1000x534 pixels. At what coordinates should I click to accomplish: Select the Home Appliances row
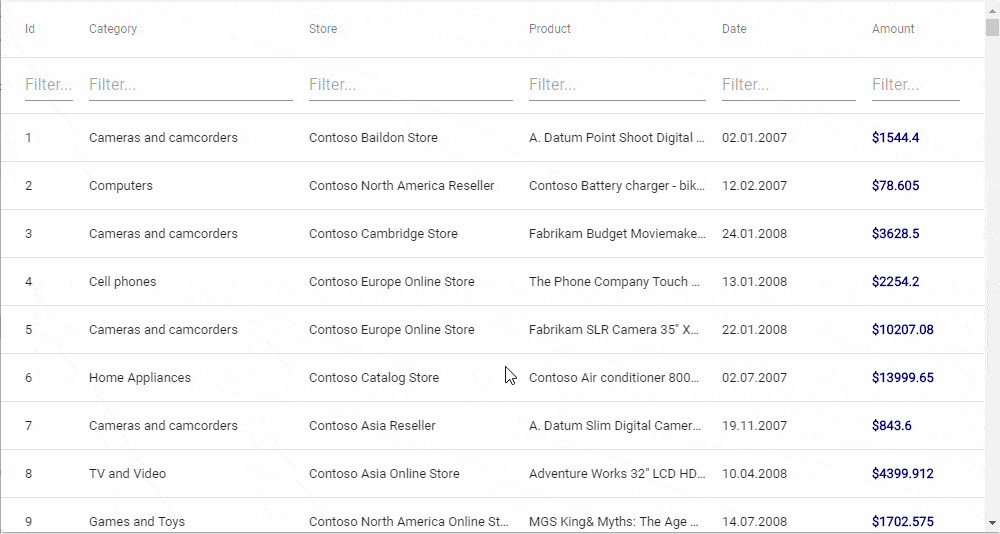(x=139, y=378)
